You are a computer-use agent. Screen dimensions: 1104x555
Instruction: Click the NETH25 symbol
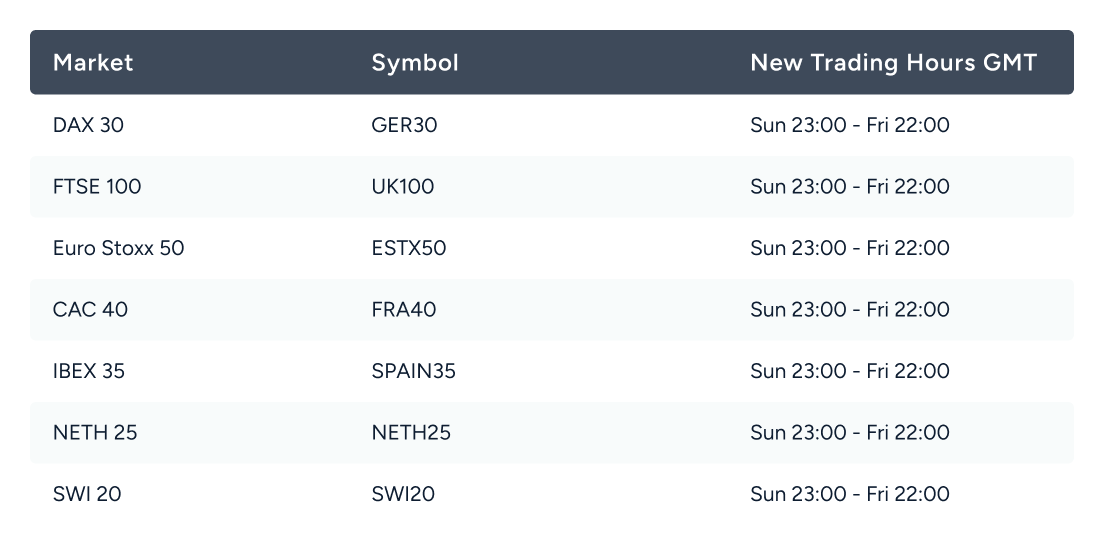coord(411,433)
